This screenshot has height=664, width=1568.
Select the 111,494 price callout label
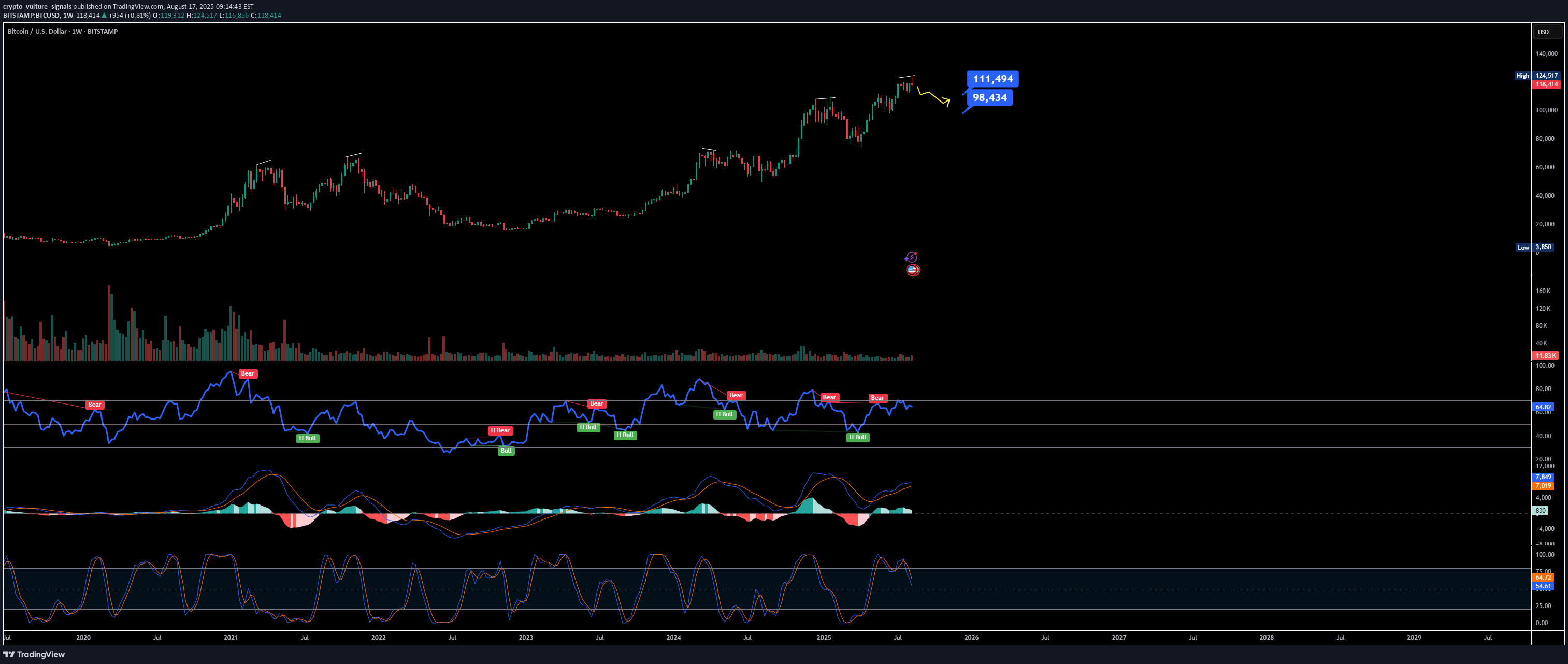pyautogui.click(x=993, y=79)
